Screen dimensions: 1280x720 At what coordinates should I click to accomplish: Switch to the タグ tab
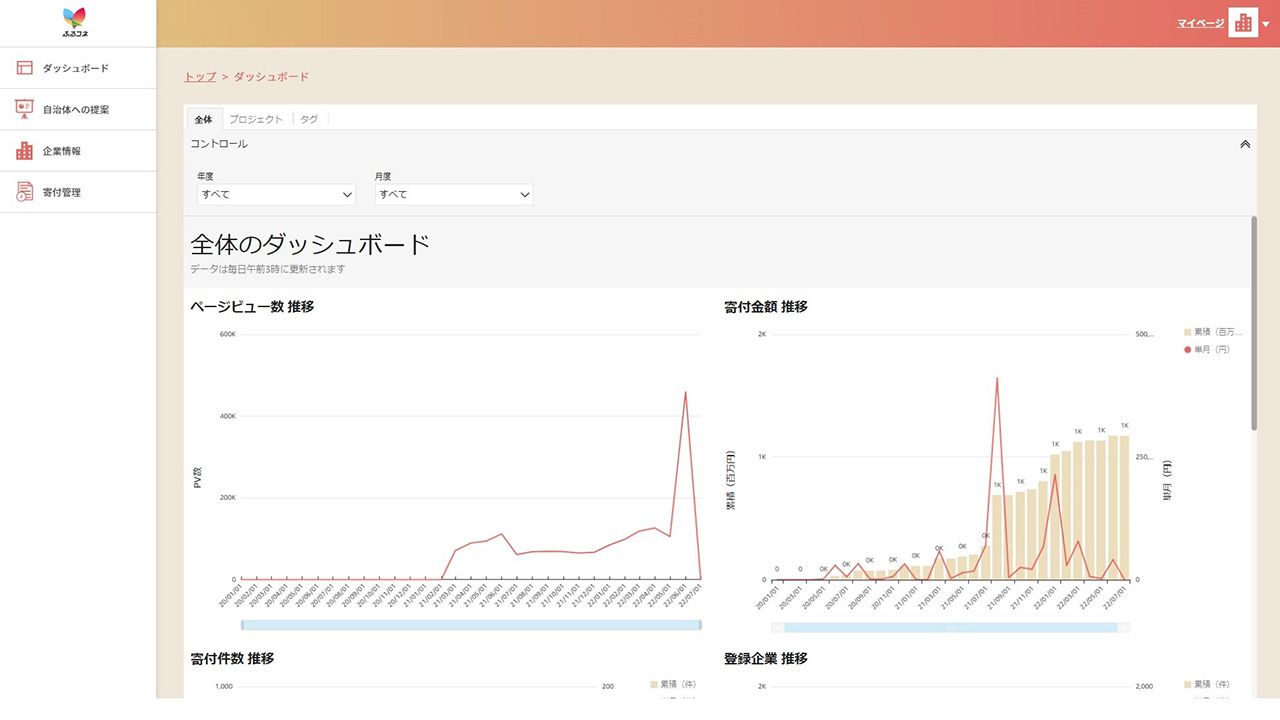[x=309, y=119]
